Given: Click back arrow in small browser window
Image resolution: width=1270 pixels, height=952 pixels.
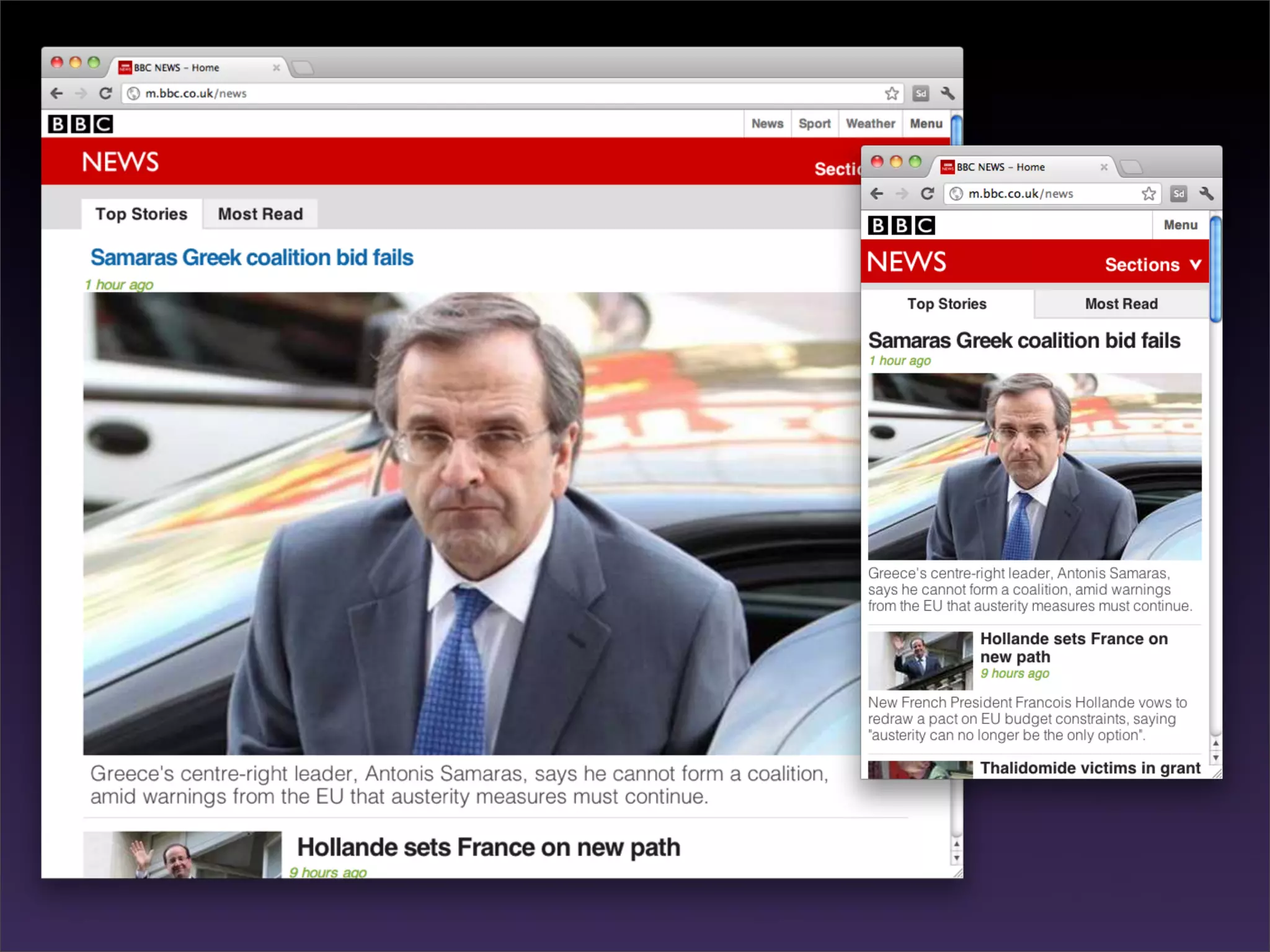Looking at the screenshot, I should [x=877, y=194].
